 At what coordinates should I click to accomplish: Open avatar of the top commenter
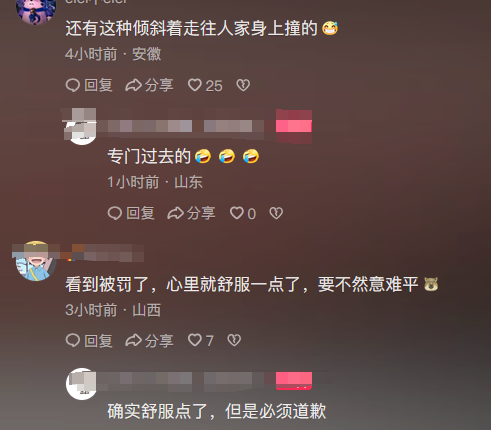click(x=36, y=12)
